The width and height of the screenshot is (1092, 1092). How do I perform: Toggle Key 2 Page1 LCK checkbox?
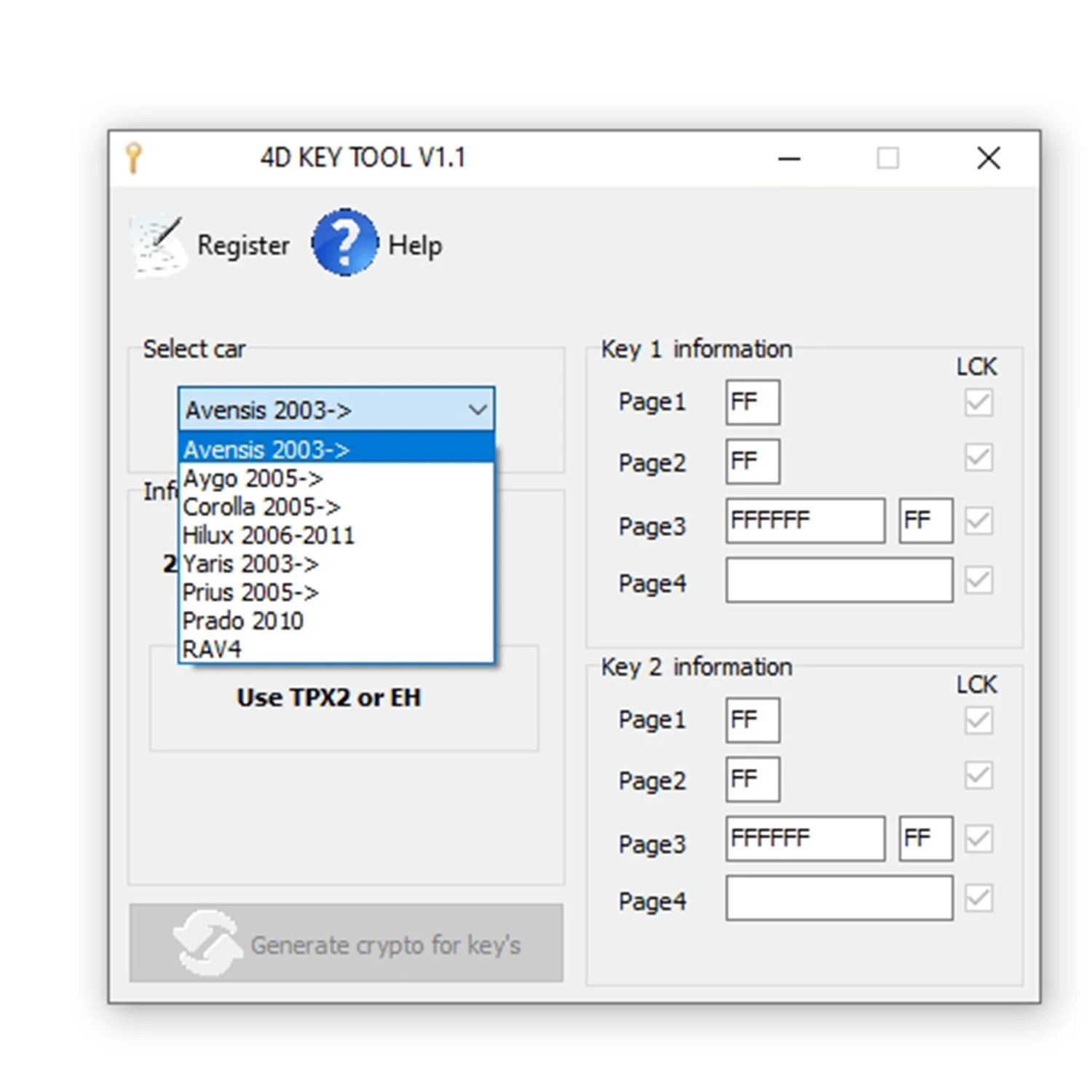tap(978, 720)
